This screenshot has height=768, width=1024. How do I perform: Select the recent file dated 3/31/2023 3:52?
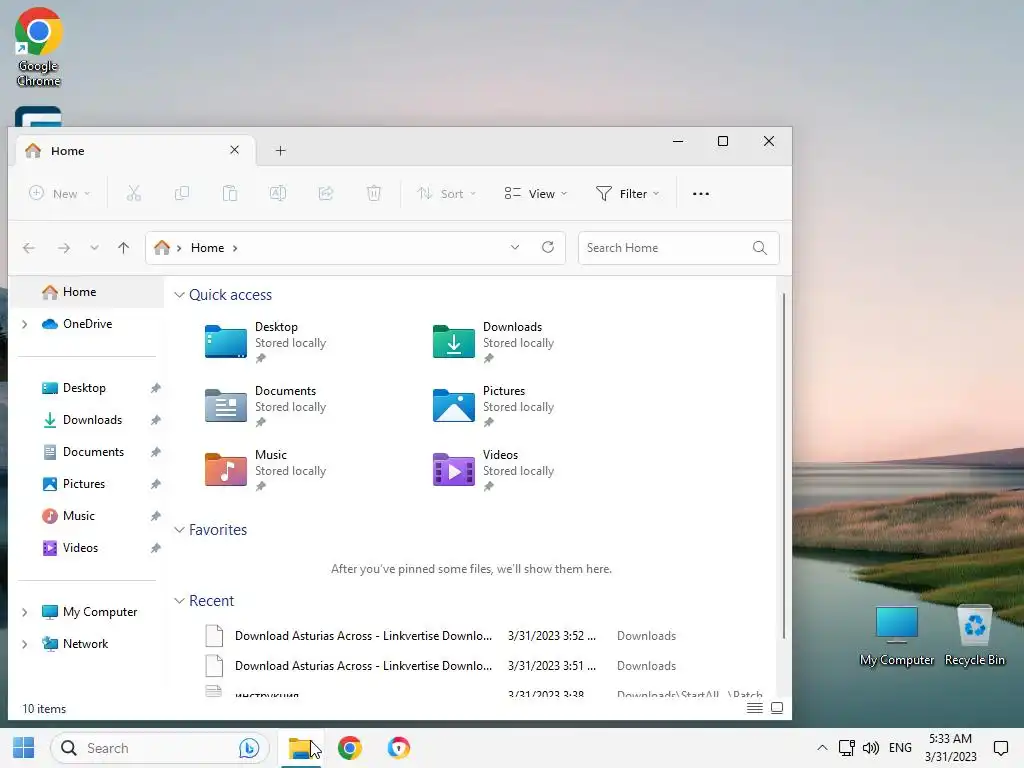pyautogui.click(x=483, y=636)
